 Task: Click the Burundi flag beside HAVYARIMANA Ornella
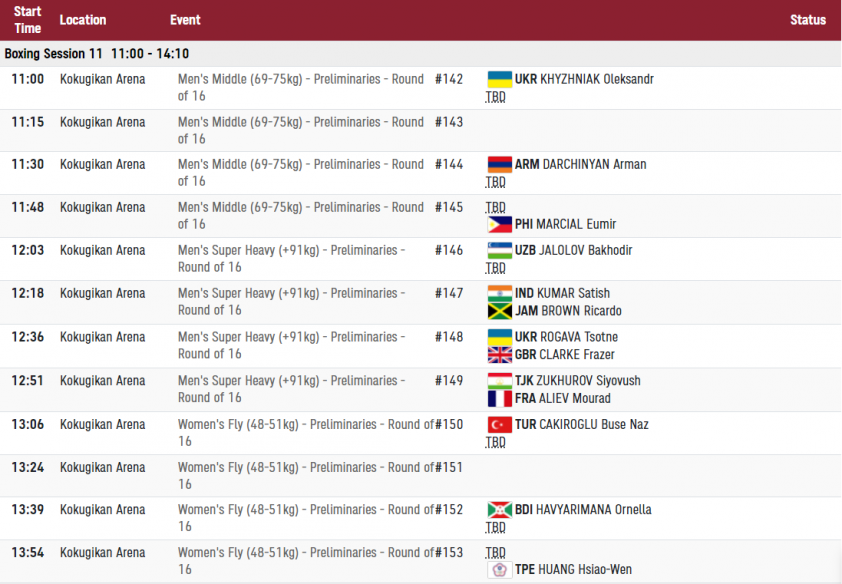499,510
